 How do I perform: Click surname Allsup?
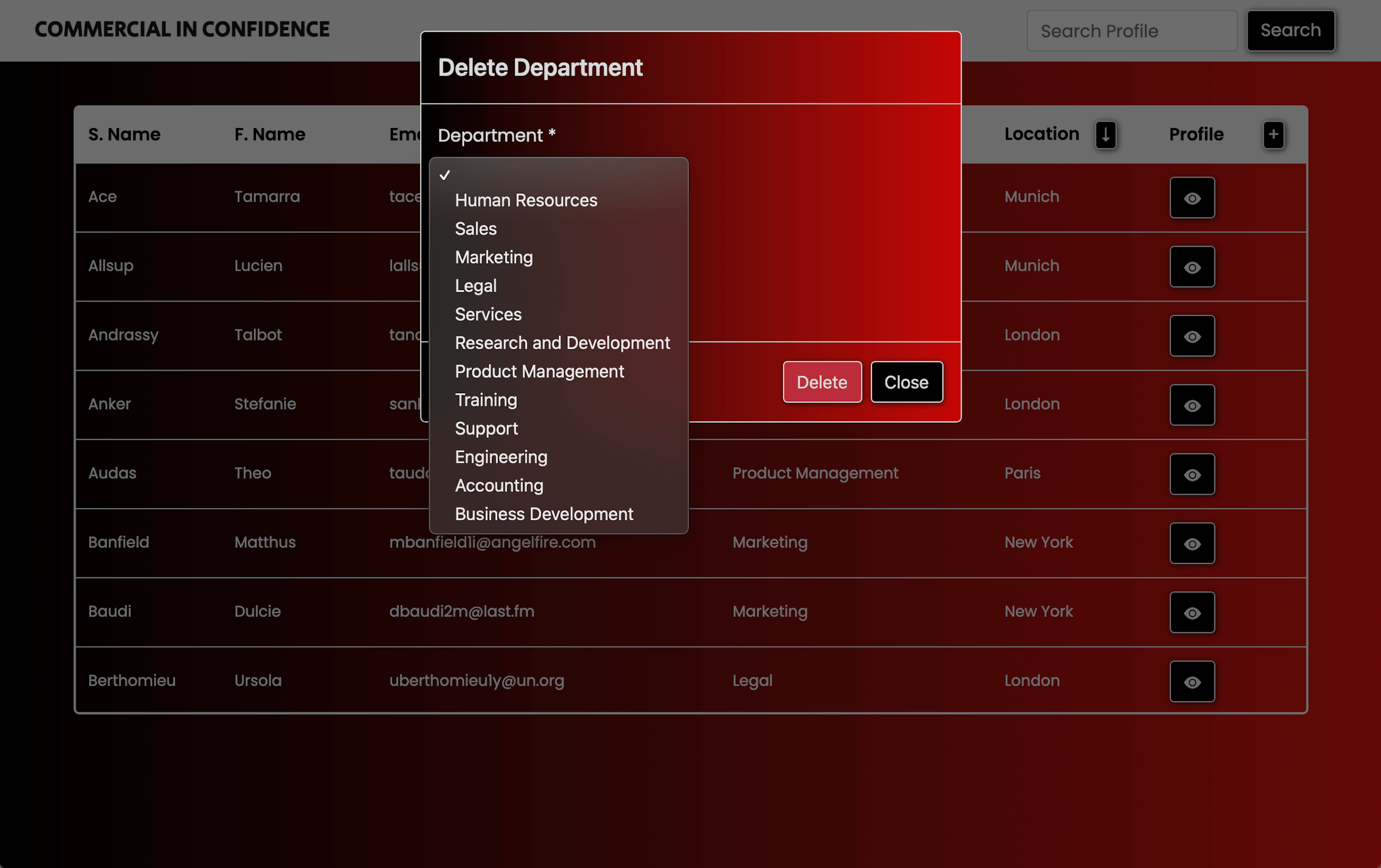tap(111, 266)
